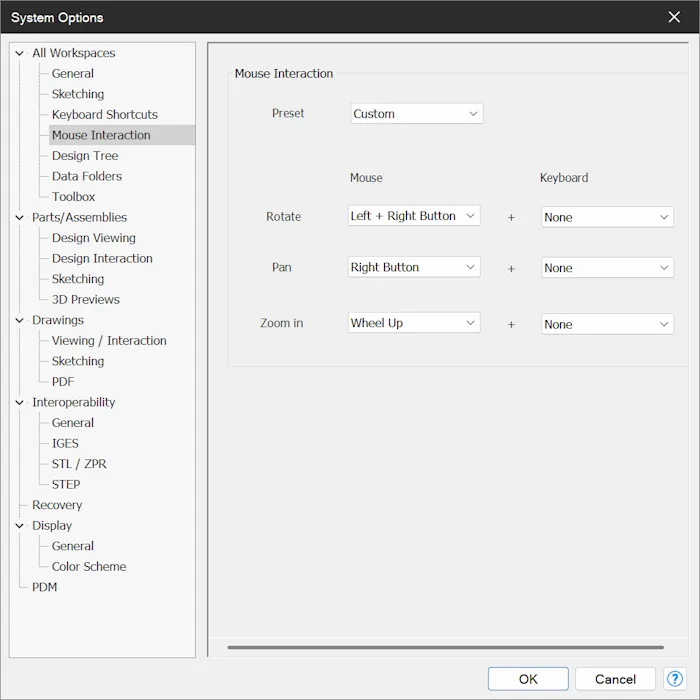The height and width of the screenshot is (700, 700).
Task: Select PDM in the tree
Action: click(44, 587)
